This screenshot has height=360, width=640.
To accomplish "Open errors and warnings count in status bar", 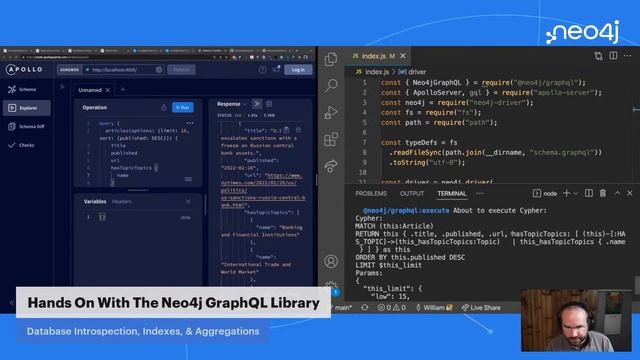I will pos(391,308).
